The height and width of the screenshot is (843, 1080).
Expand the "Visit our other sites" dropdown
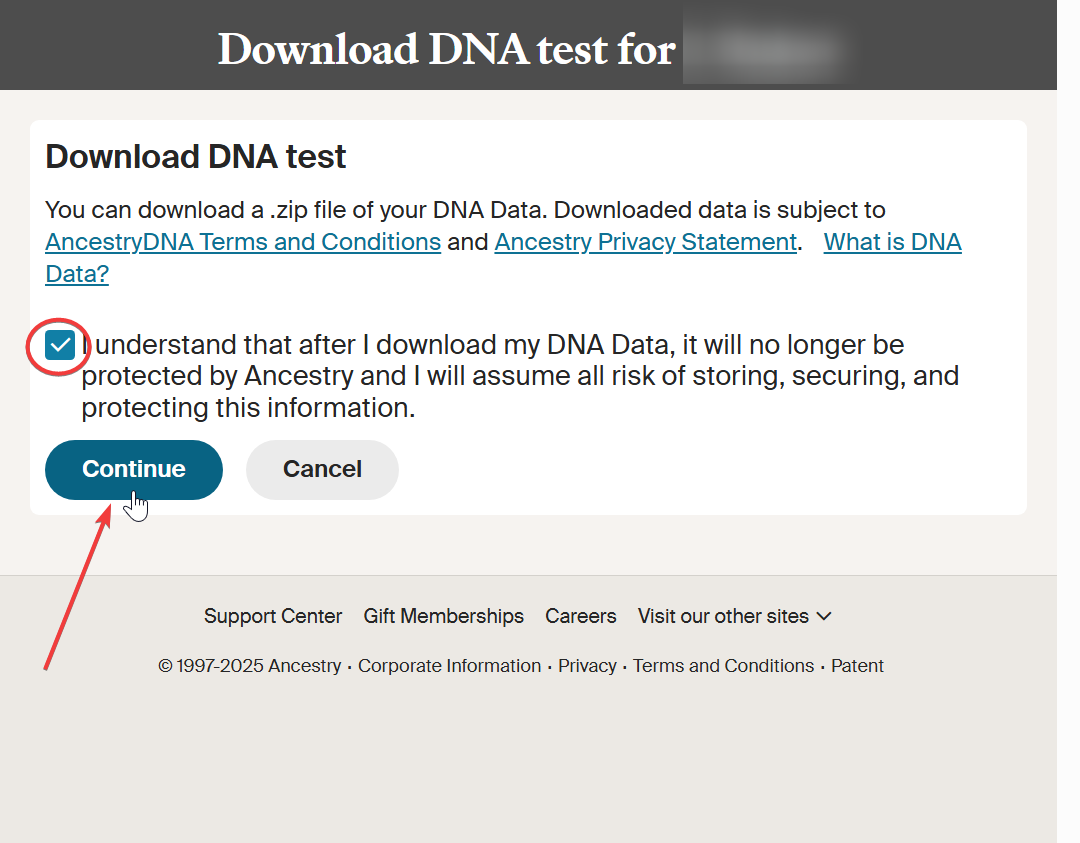[734, 616]
